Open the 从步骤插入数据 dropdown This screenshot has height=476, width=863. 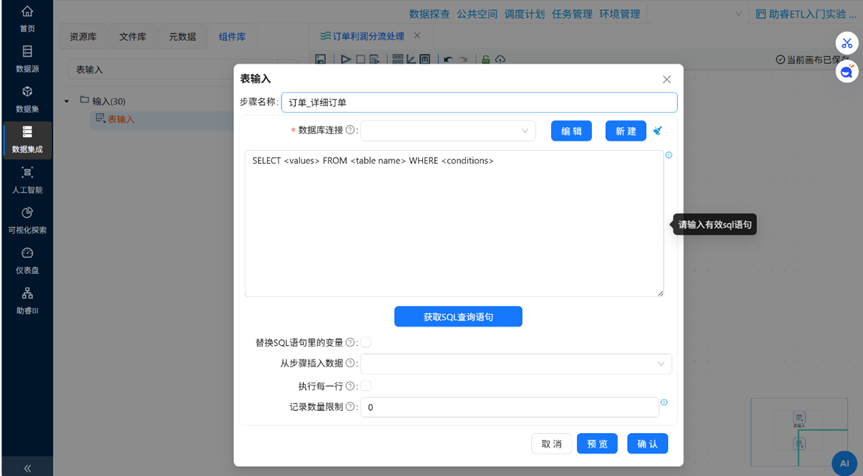(516, 364)
